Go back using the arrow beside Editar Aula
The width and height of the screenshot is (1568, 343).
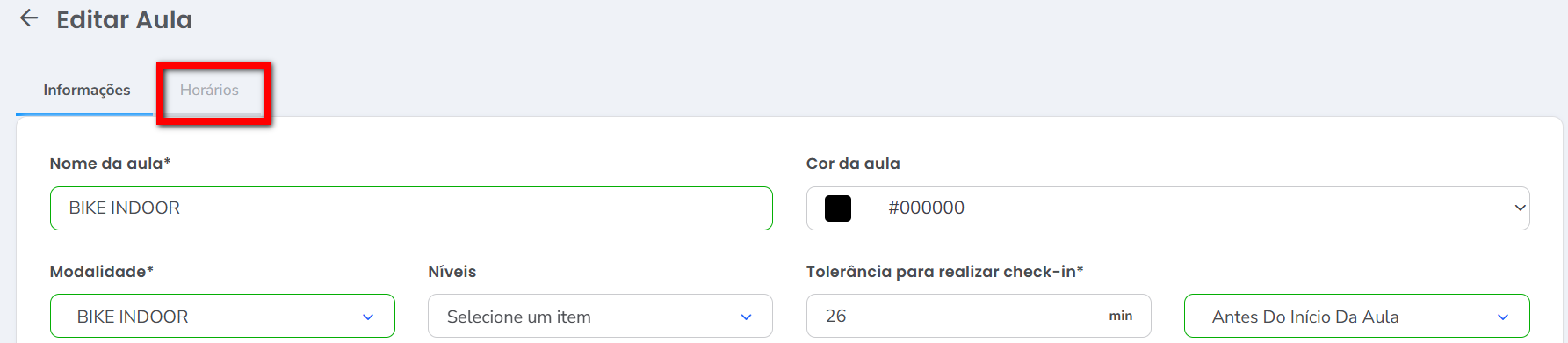(29, 18)
